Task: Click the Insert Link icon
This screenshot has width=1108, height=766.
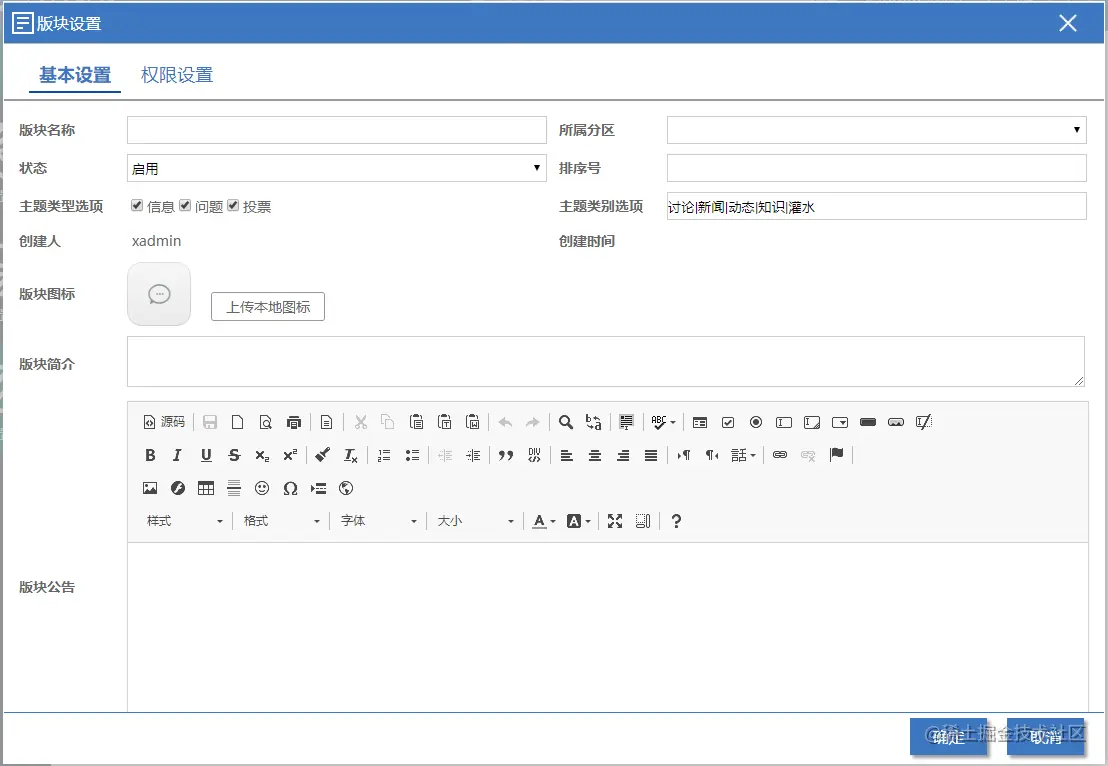Action: pyautogui.click(x=779, y=455)
